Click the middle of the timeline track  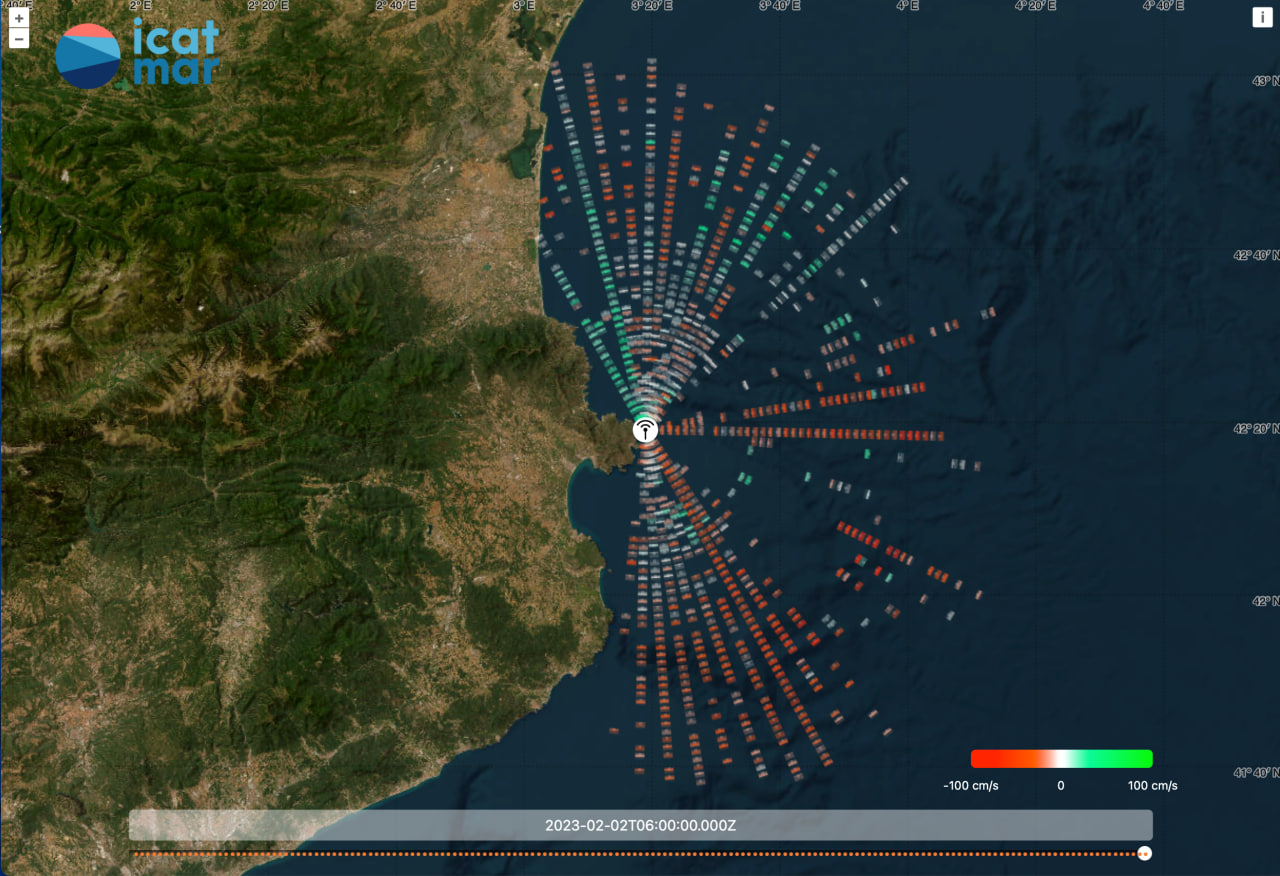click(x=640, y=853)
